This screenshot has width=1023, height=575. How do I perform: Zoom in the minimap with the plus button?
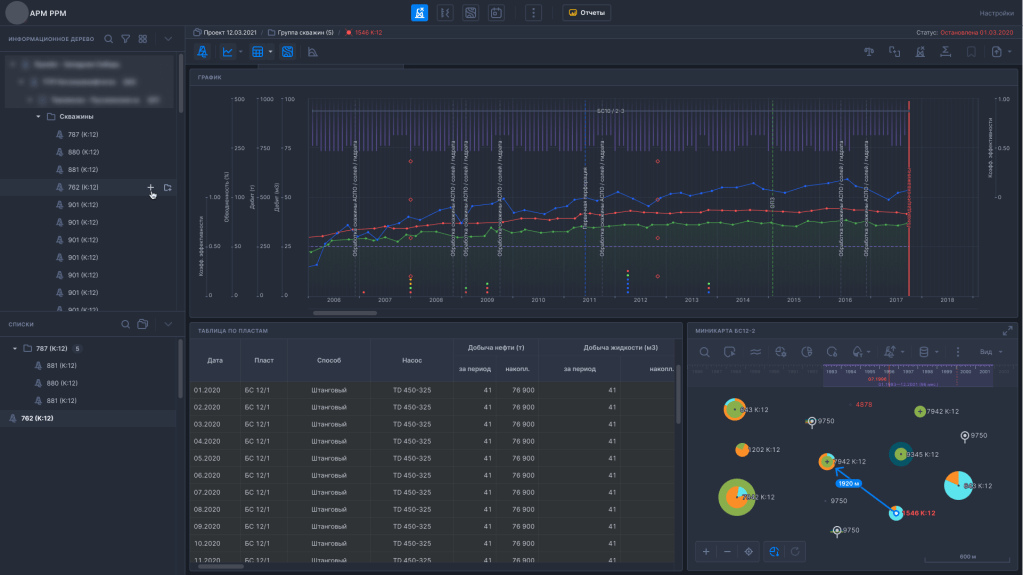pos(706,551)
